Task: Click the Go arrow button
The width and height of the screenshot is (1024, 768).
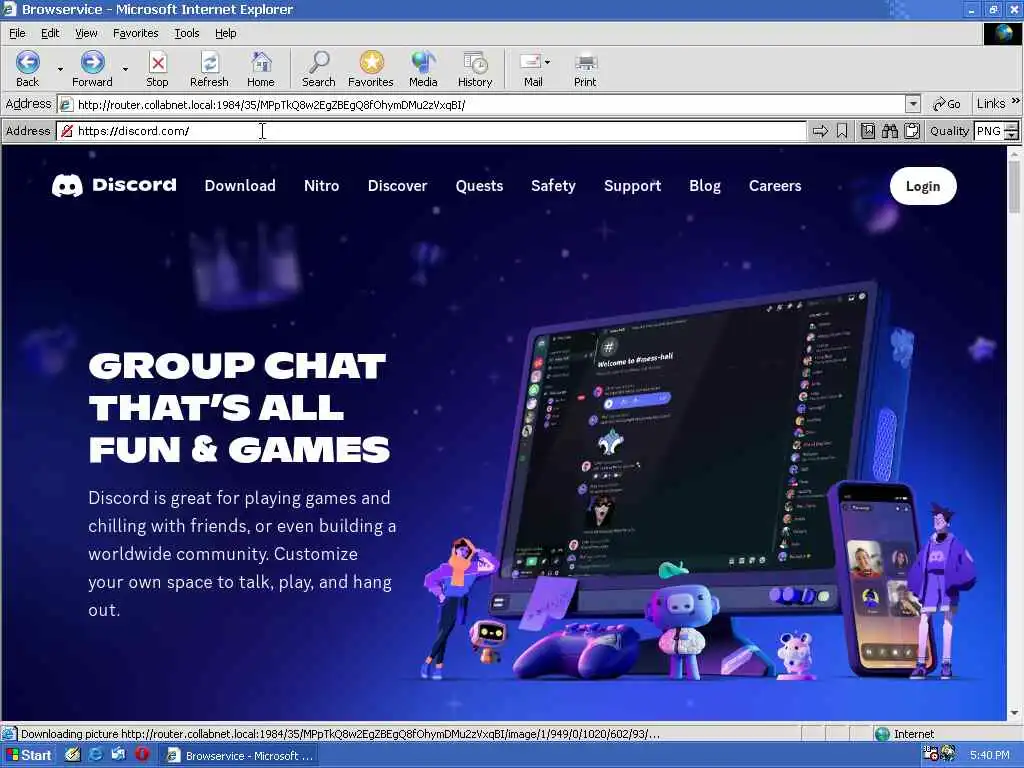Action: (946, 104)
